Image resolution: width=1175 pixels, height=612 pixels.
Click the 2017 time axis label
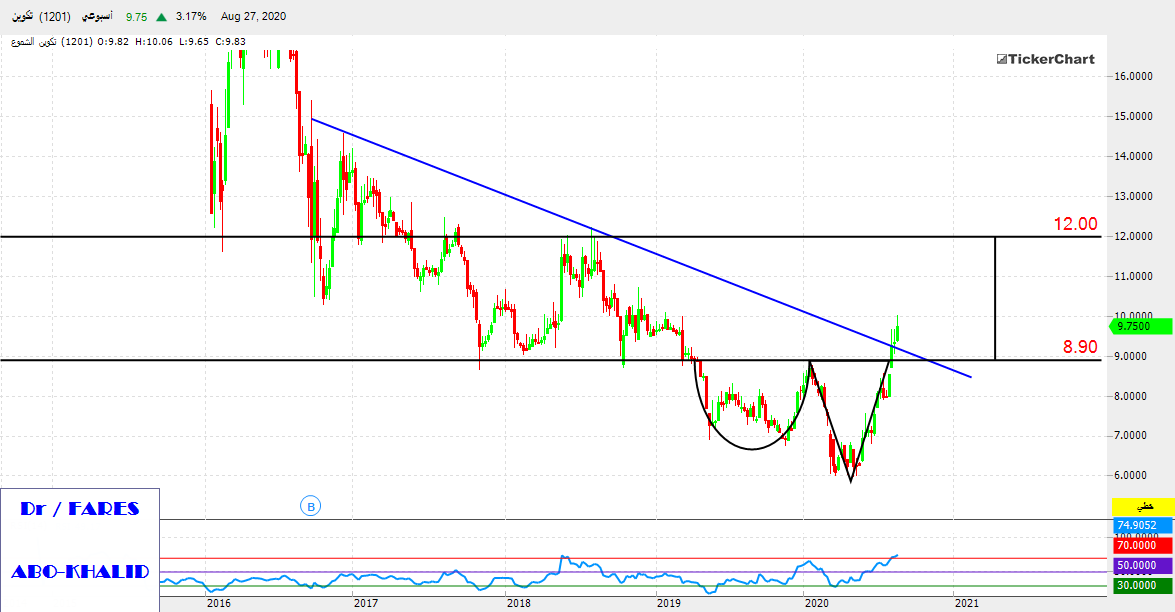pos(366,603)
